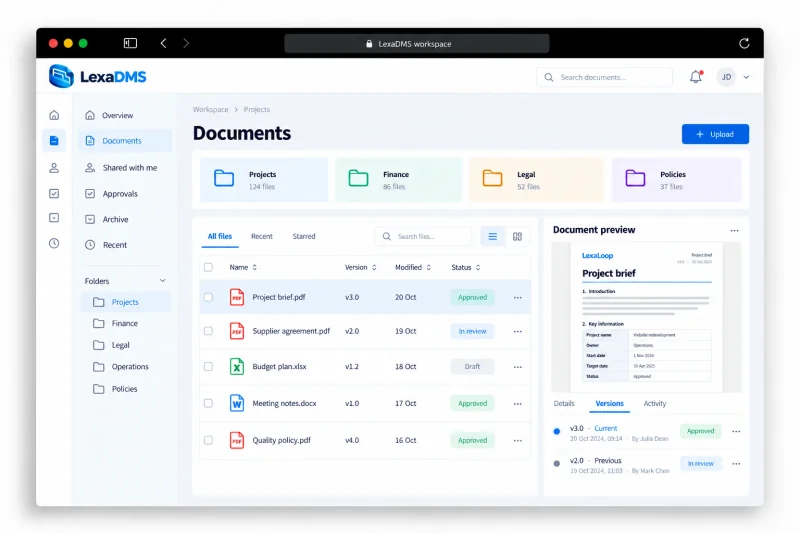Open the All files tab

[220, 236]
